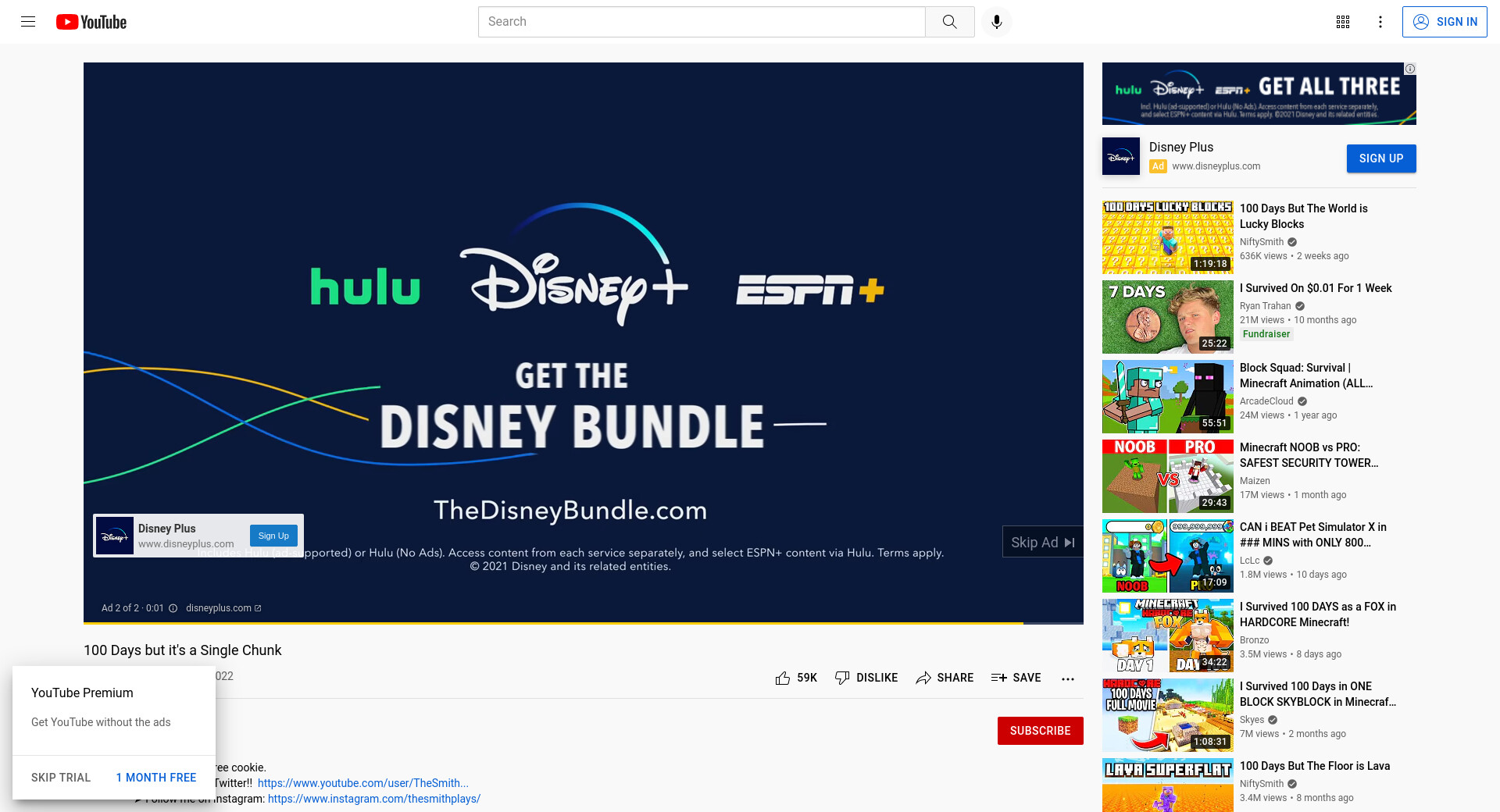Open the Disney Plus sidebar ad logo
The image size is (1500, 812).
coord(1121,156)
